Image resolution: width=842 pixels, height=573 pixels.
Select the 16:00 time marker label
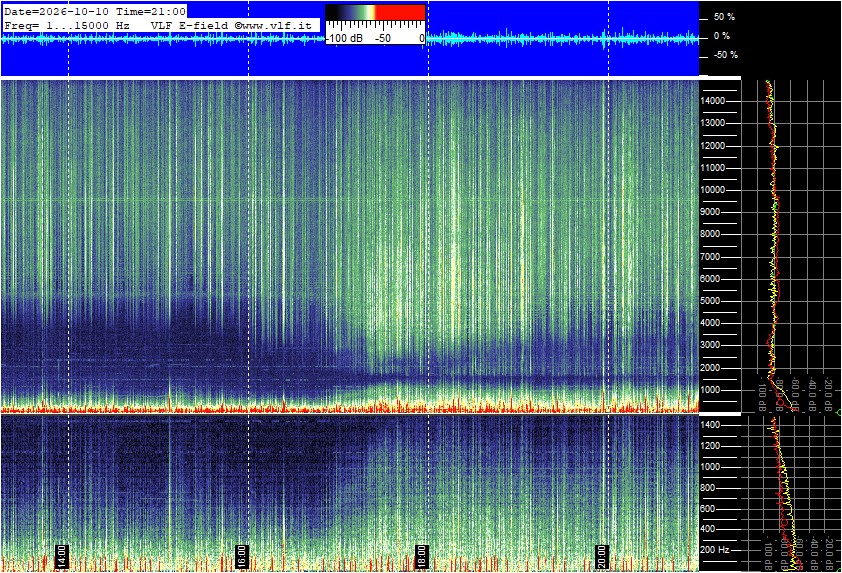coord(242,557)
